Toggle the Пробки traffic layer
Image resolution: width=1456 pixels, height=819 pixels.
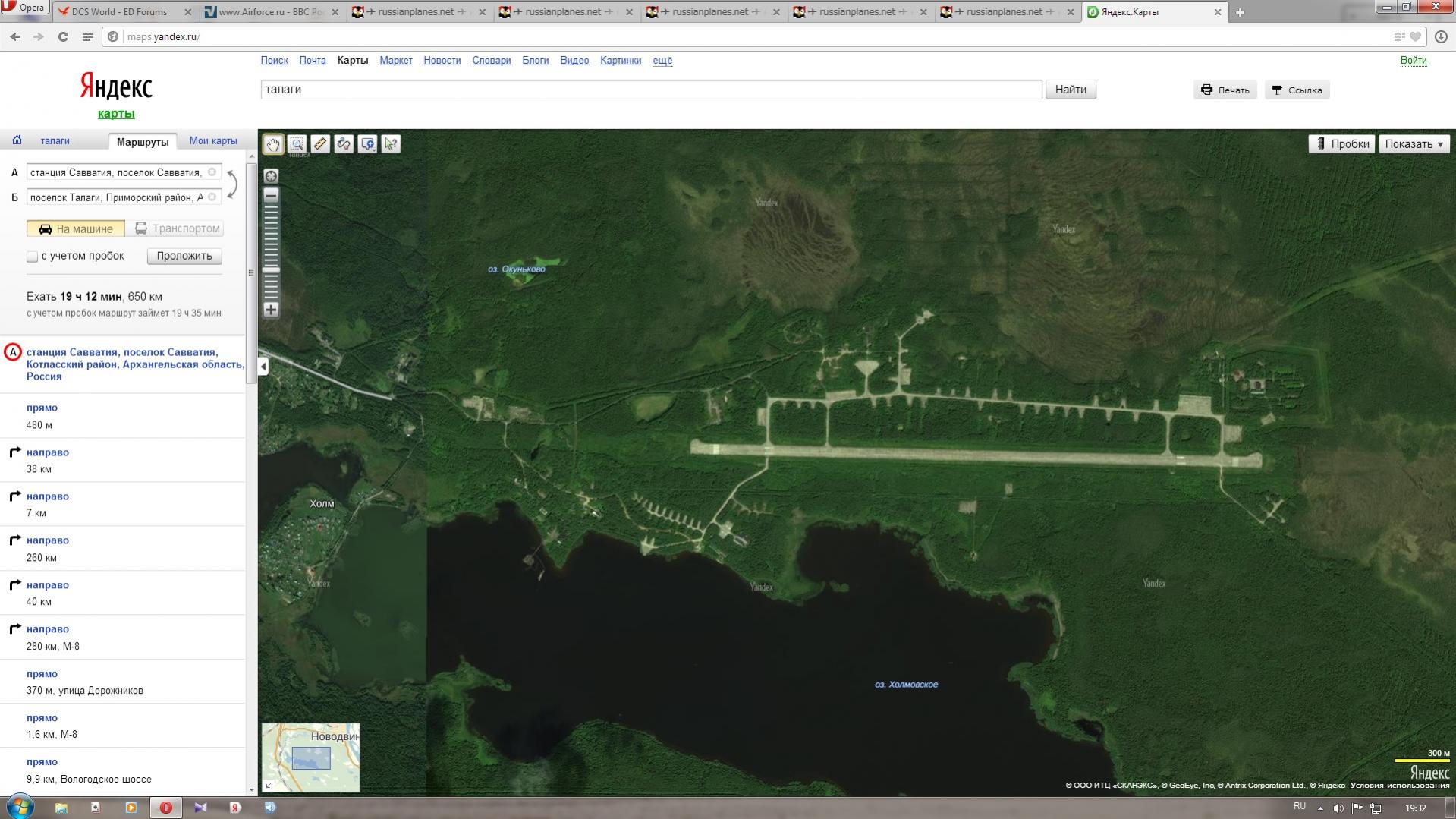click(x=1341, y=144)
